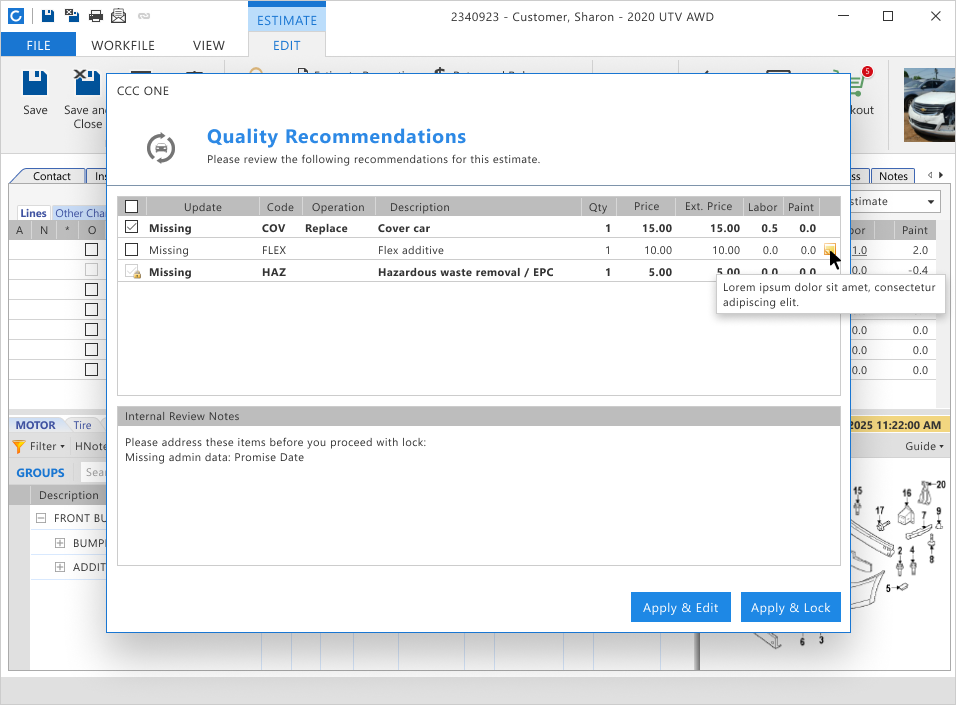Click the printer icon in the title bar
956x705 pixels.
pyautogui.click(x=96, y=16)
